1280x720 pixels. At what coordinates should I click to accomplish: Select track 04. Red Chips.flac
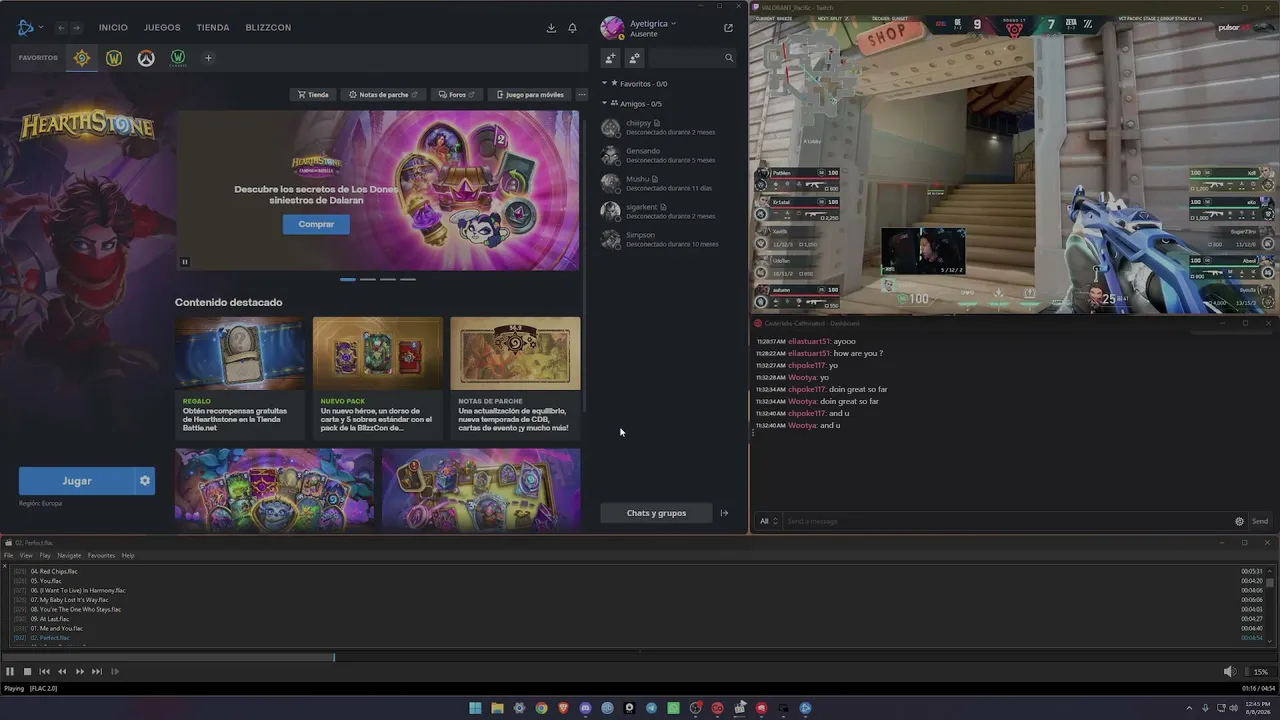(636, 571)
